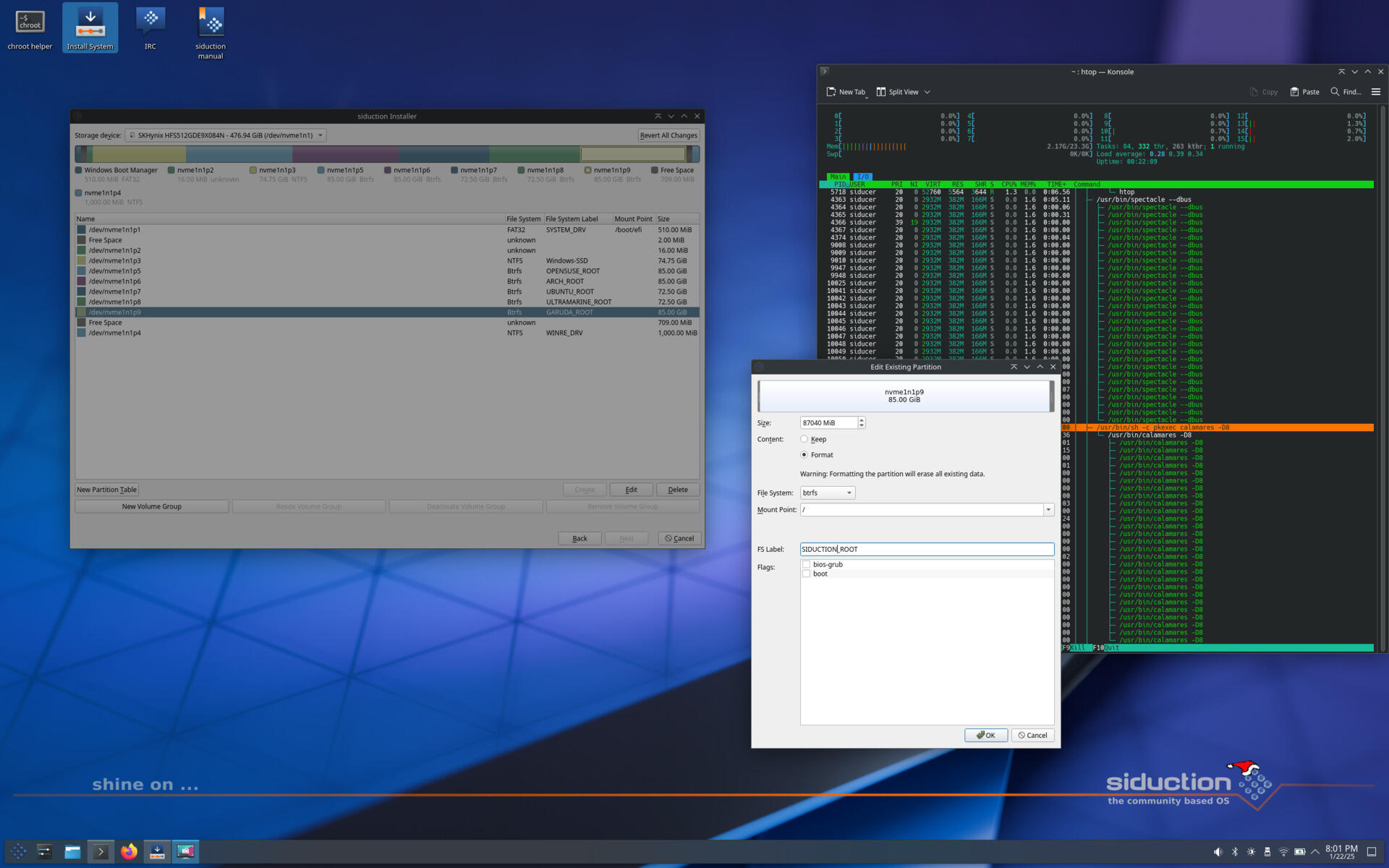Click nvme1n1p6 segment in partition bar
1389x868 pixels.
click(x=346, y=154)
